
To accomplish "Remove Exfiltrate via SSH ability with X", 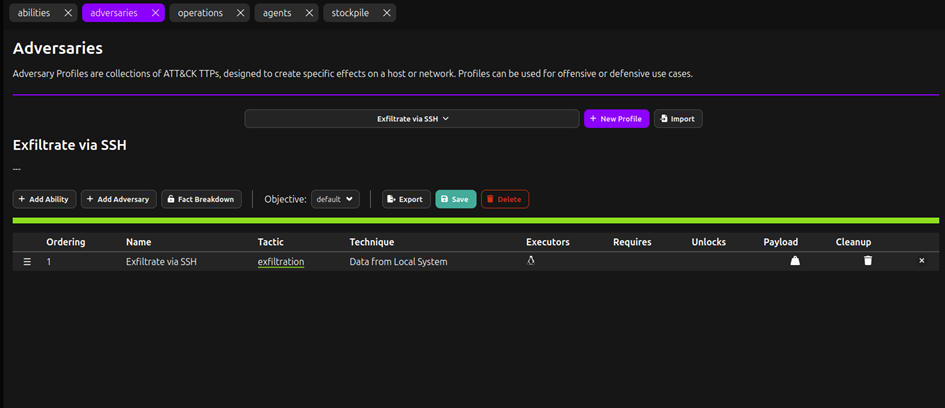I will tap(922, 261).
